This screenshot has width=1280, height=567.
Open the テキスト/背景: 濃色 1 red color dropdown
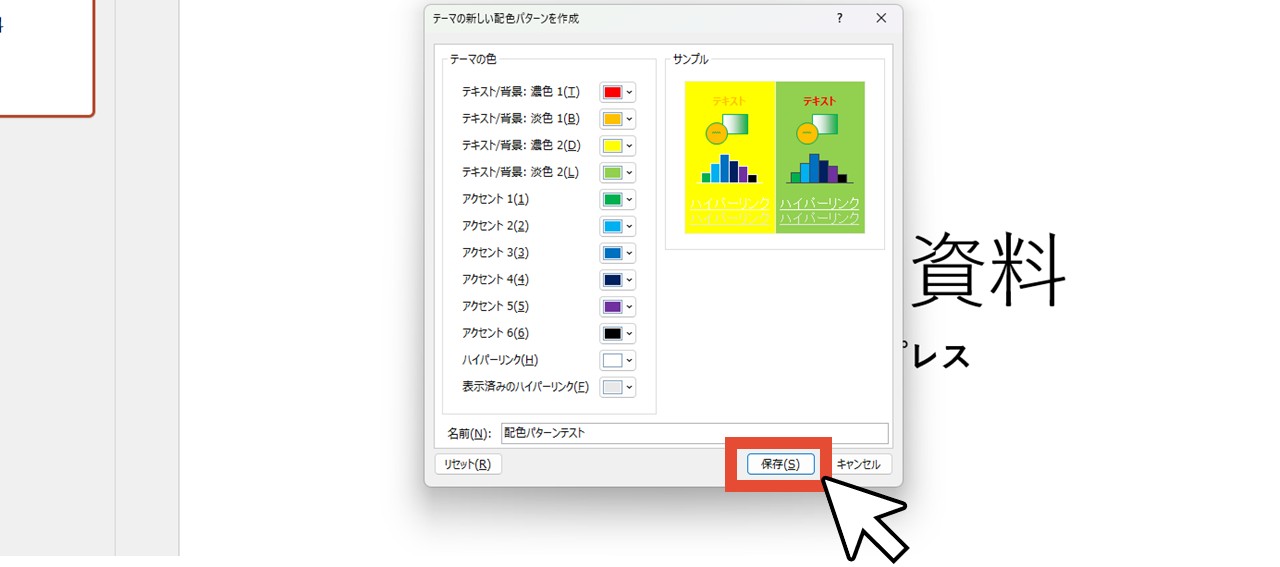point(617,92)
